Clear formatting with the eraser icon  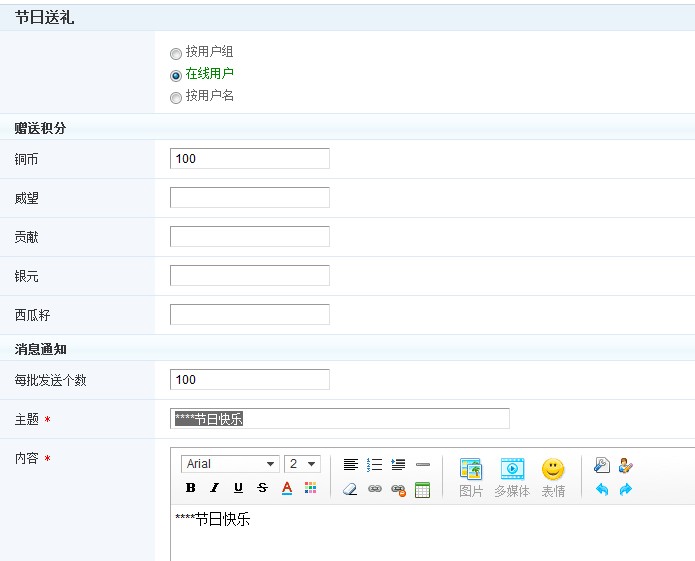[350, 489]
